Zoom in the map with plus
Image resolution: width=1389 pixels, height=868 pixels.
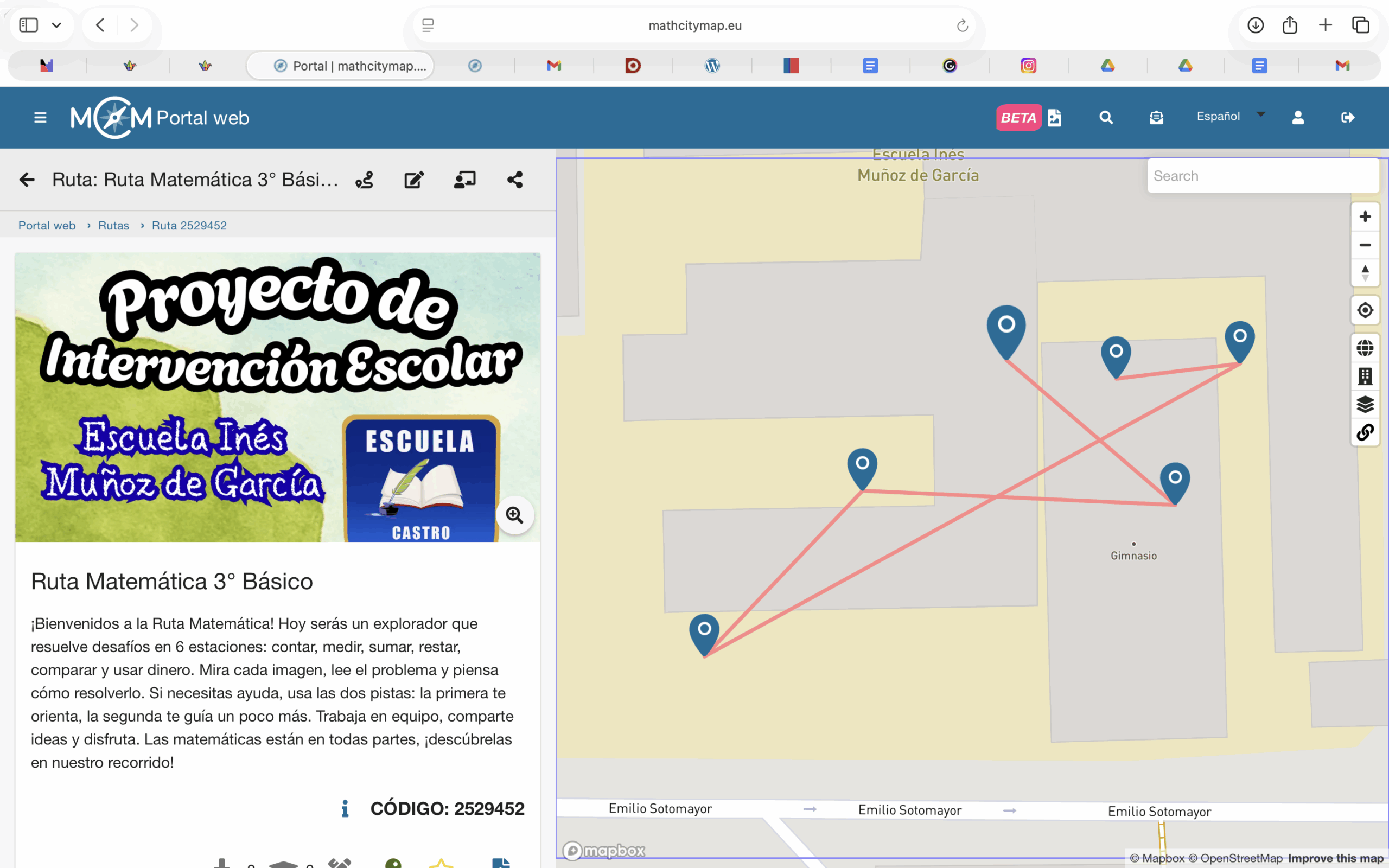[1365, 216]
